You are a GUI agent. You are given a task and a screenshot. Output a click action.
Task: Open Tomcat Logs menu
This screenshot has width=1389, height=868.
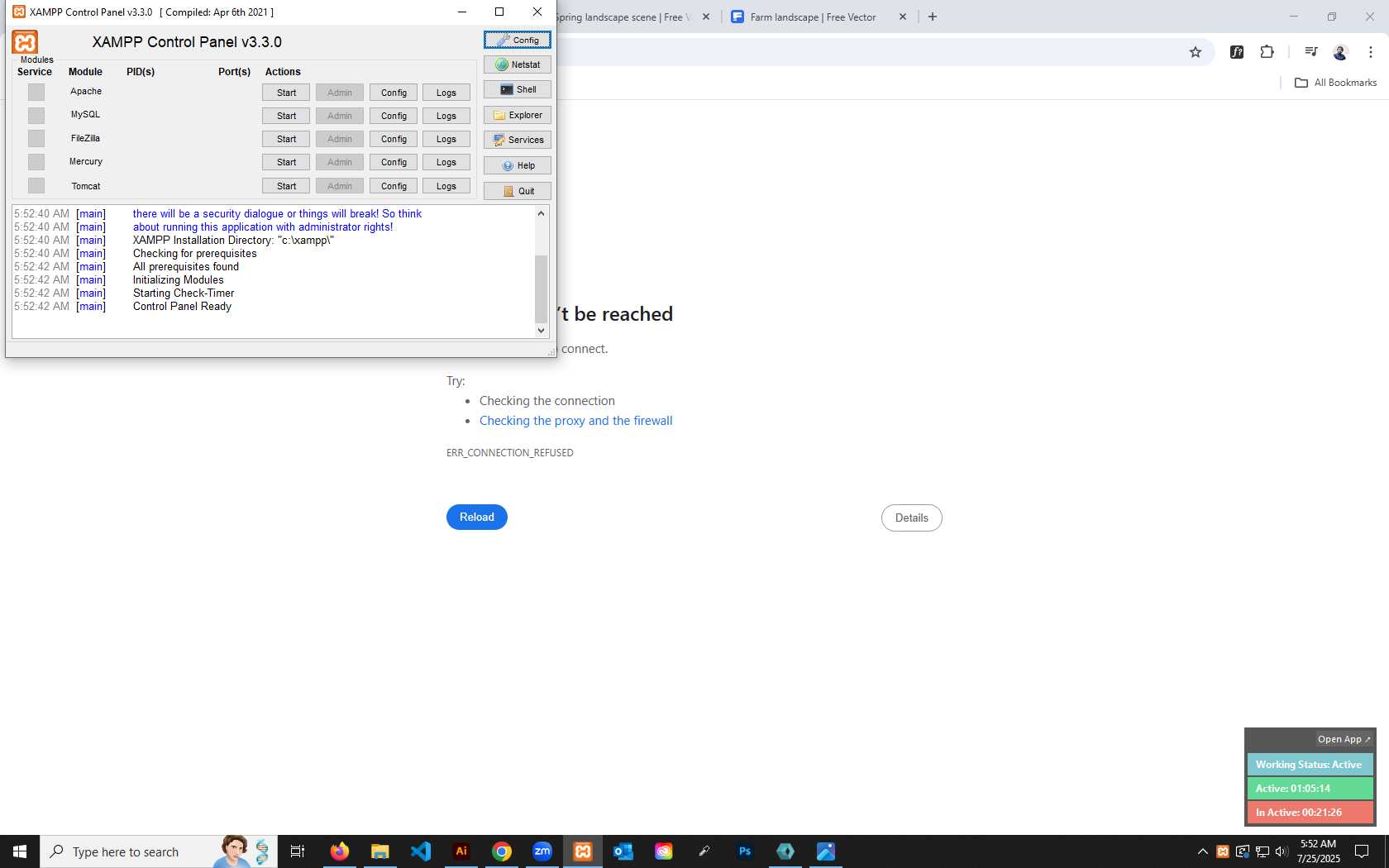coord(446,186)
